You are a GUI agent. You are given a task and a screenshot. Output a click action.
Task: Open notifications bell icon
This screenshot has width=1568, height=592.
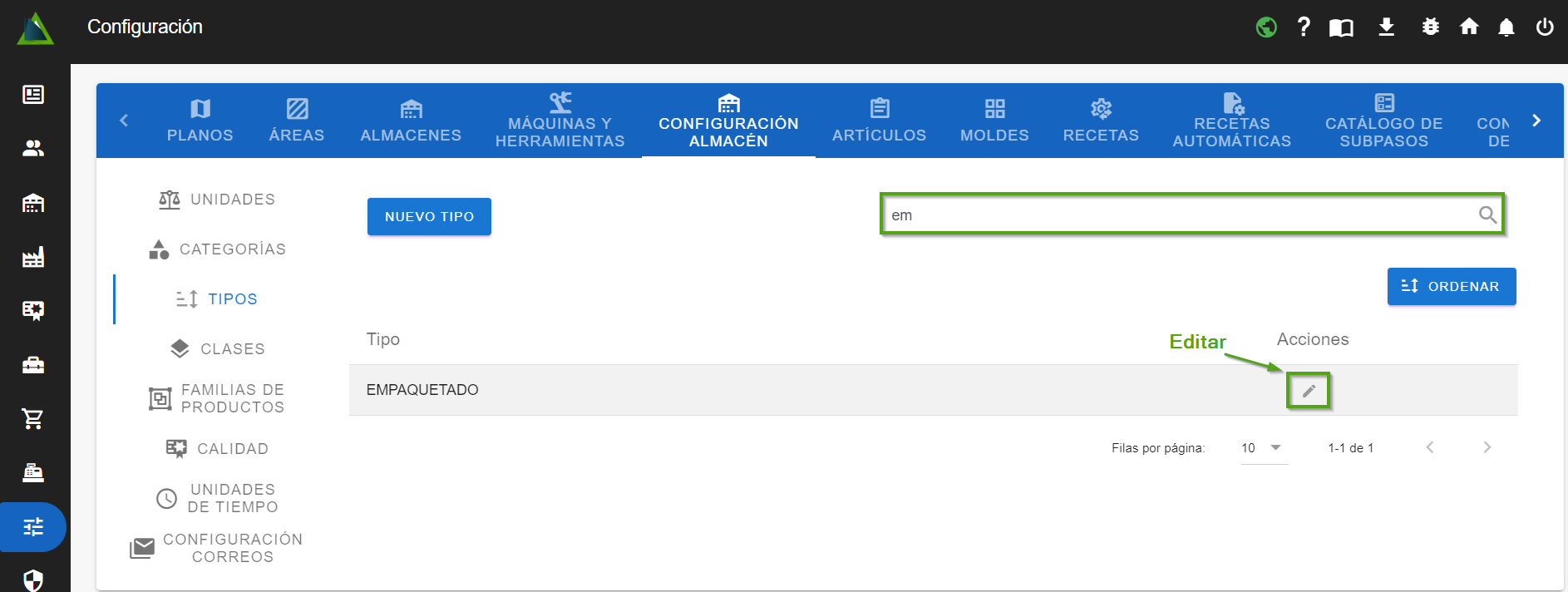coord(1506,27)
